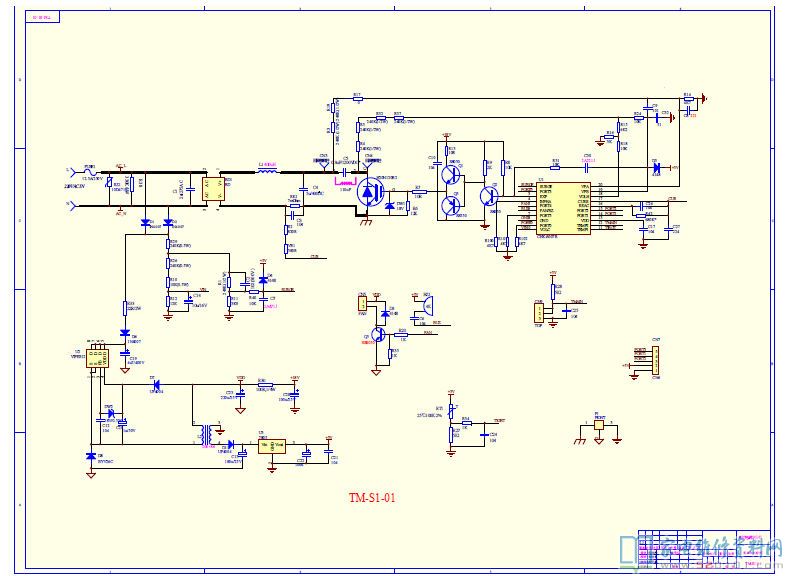Click the +18V supply label above Q1
Viewport: 792px width, 576px height.
click(447, 135)
